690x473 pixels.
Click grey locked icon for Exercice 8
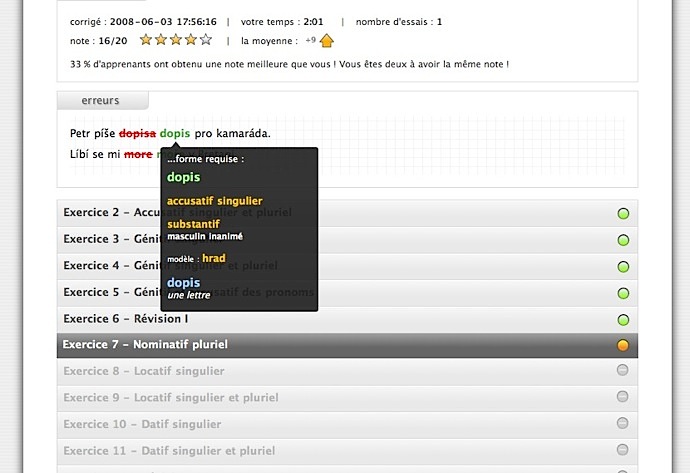point(622,370)
